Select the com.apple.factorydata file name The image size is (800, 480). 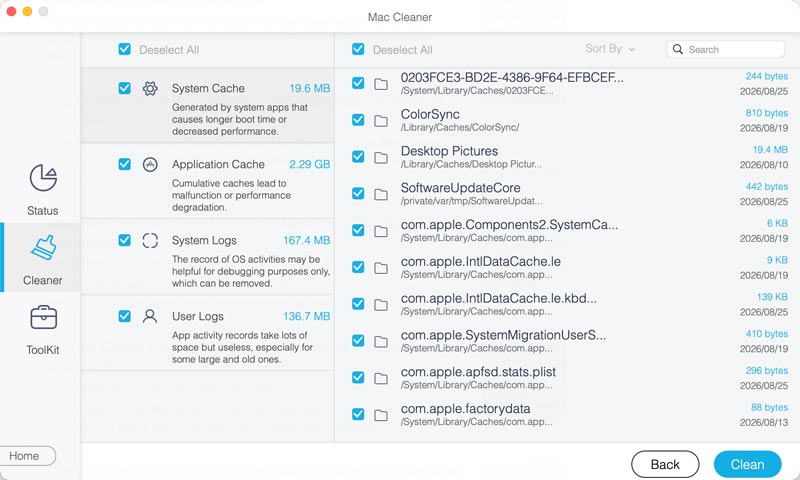click(465, 409)
